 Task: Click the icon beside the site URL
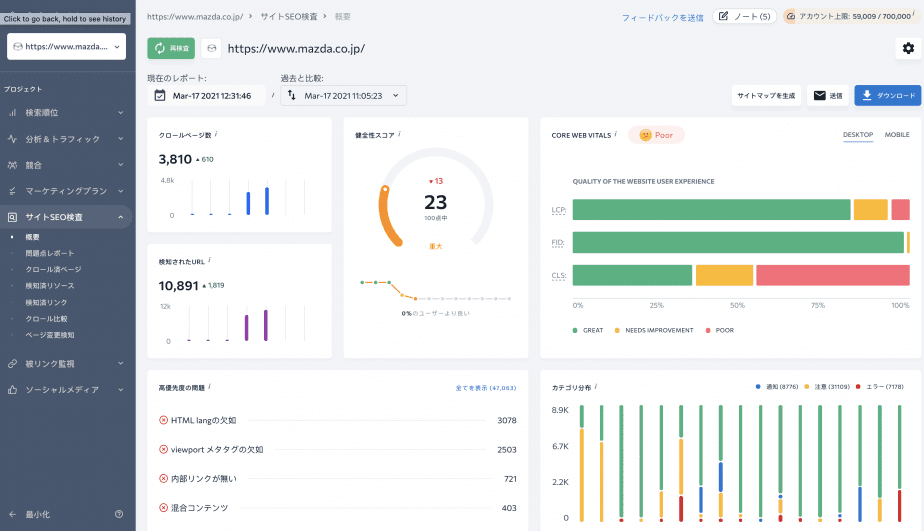click(x=211, y=48)
